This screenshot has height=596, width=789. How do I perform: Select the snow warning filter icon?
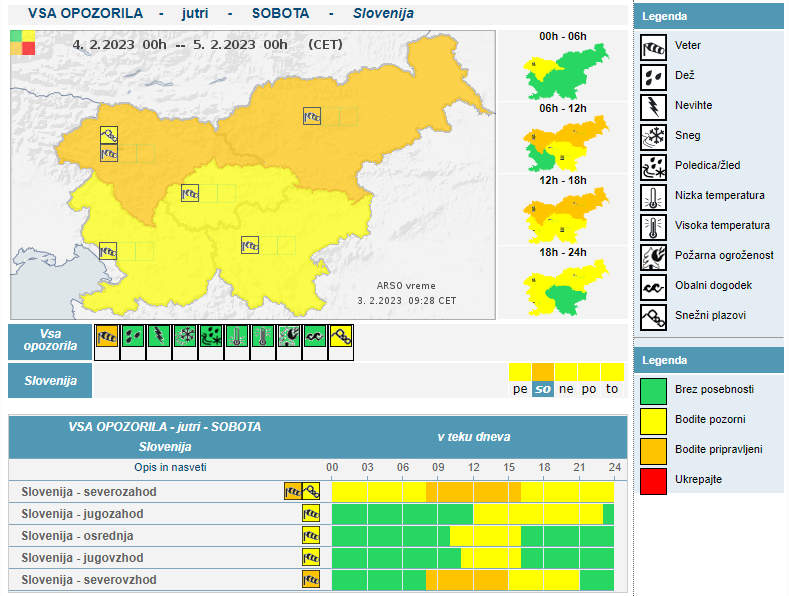(185, 338)
